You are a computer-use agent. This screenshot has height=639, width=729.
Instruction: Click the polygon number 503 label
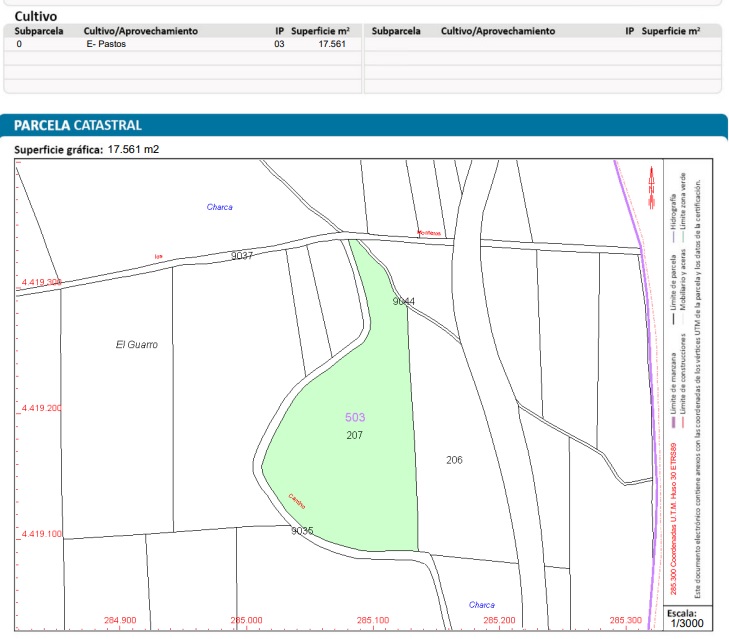(x=355, y=417)
